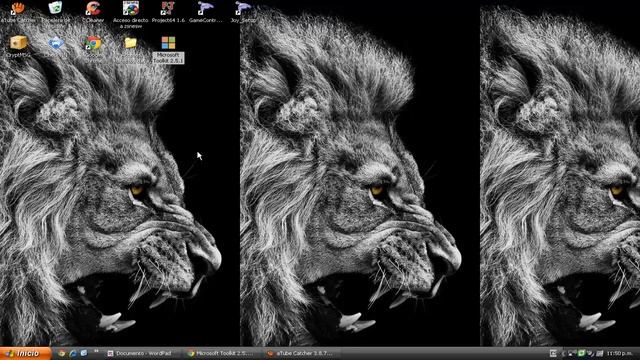Expand the quick launch overflow chevron
Image resolution: width=640 pixels, height=360 pixels.
tap(96, 351)
